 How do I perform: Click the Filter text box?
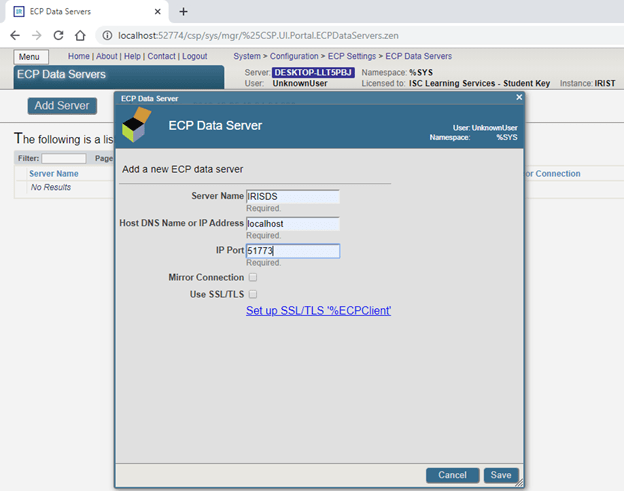tap(64, 158)
